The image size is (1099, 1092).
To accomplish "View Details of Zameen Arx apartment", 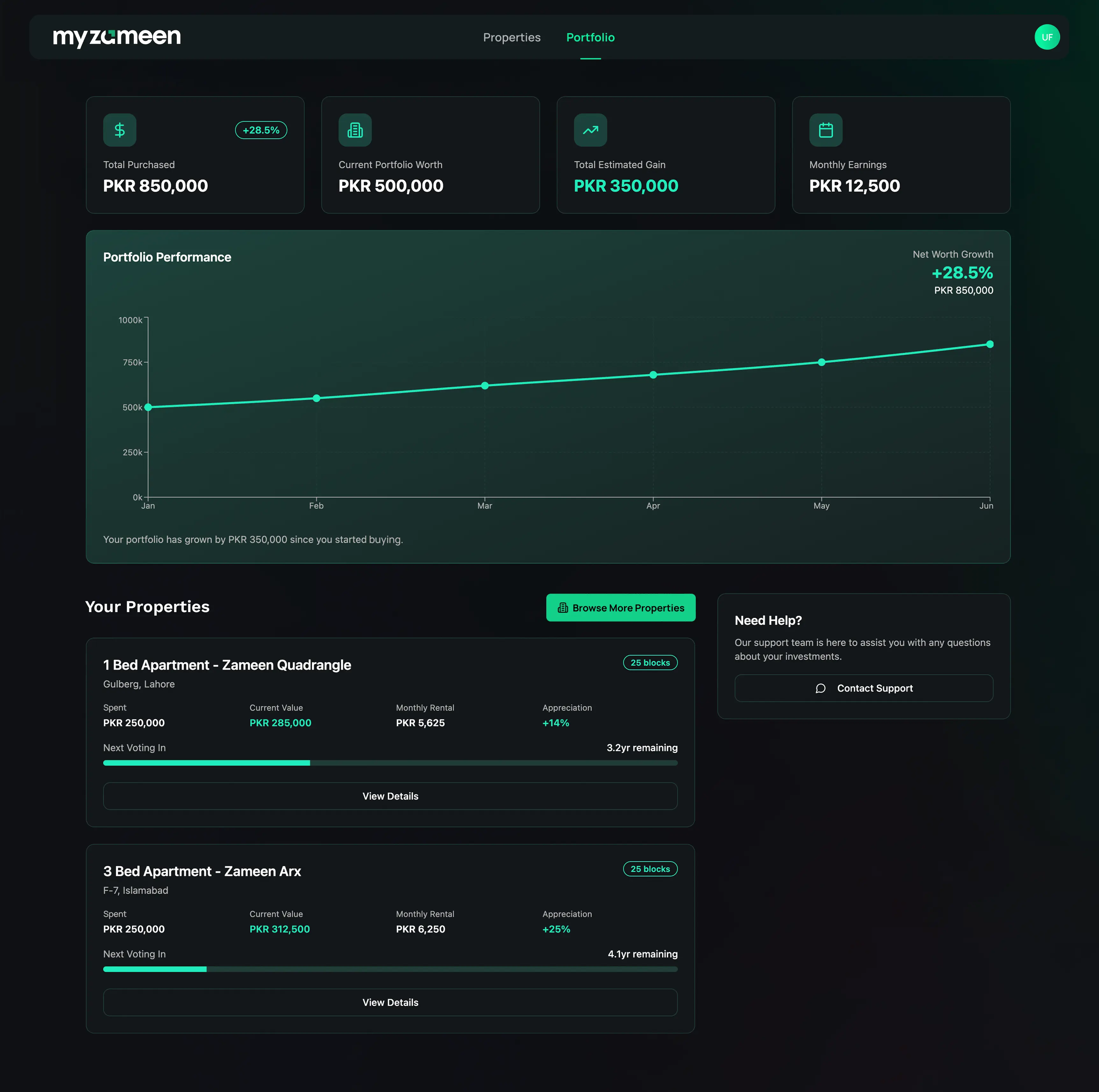I will (x=390, y=1003).
